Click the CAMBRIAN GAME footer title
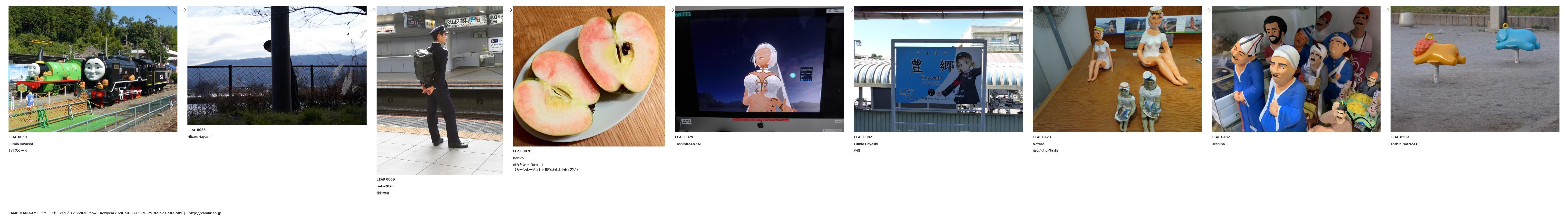Viewport: 1568px width, 219px height. (23, 213)
